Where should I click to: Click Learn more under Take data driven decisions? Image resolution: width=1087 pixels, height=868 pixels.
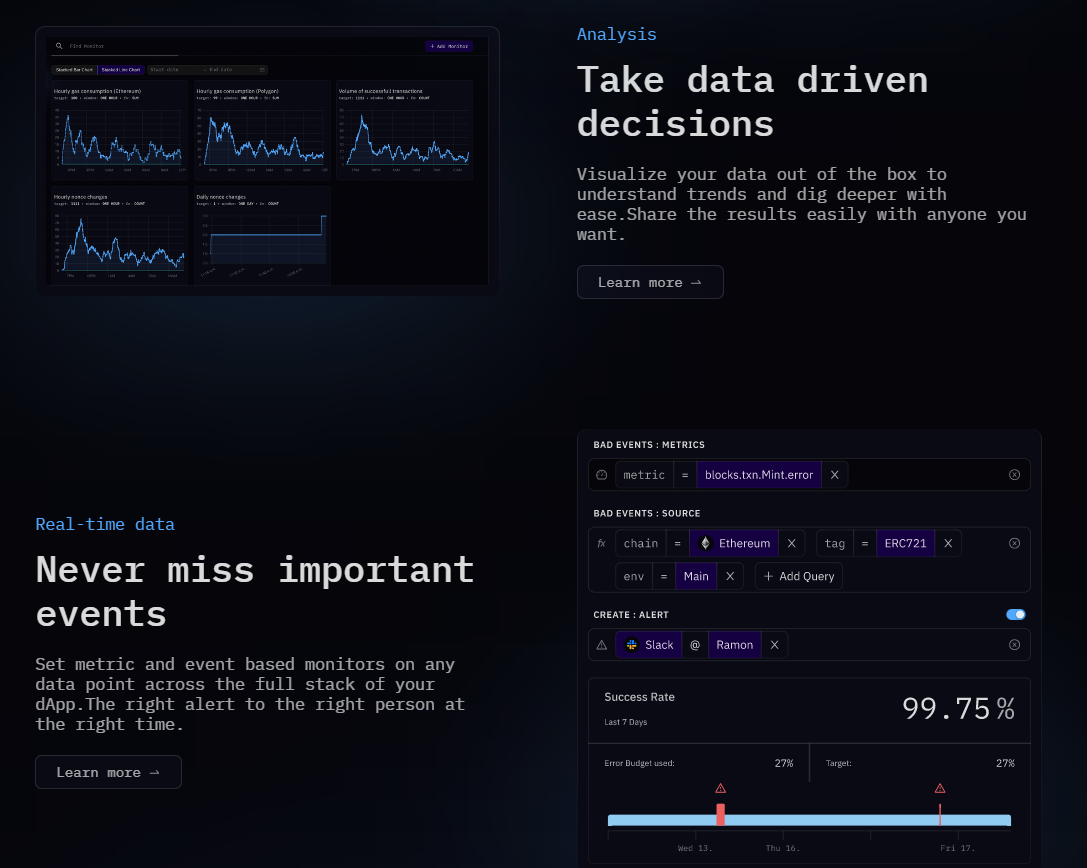click(650, 282)
